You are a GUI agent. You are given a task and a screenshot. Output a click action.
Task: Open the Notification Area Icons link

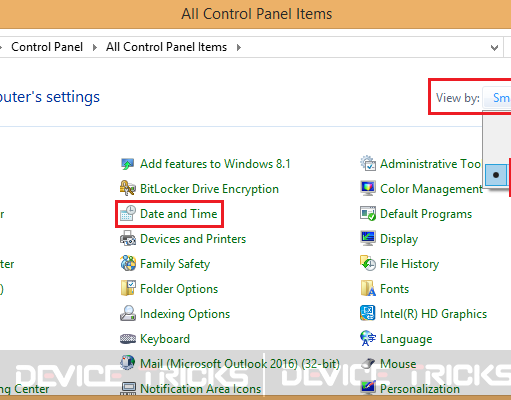coord(201,389)
